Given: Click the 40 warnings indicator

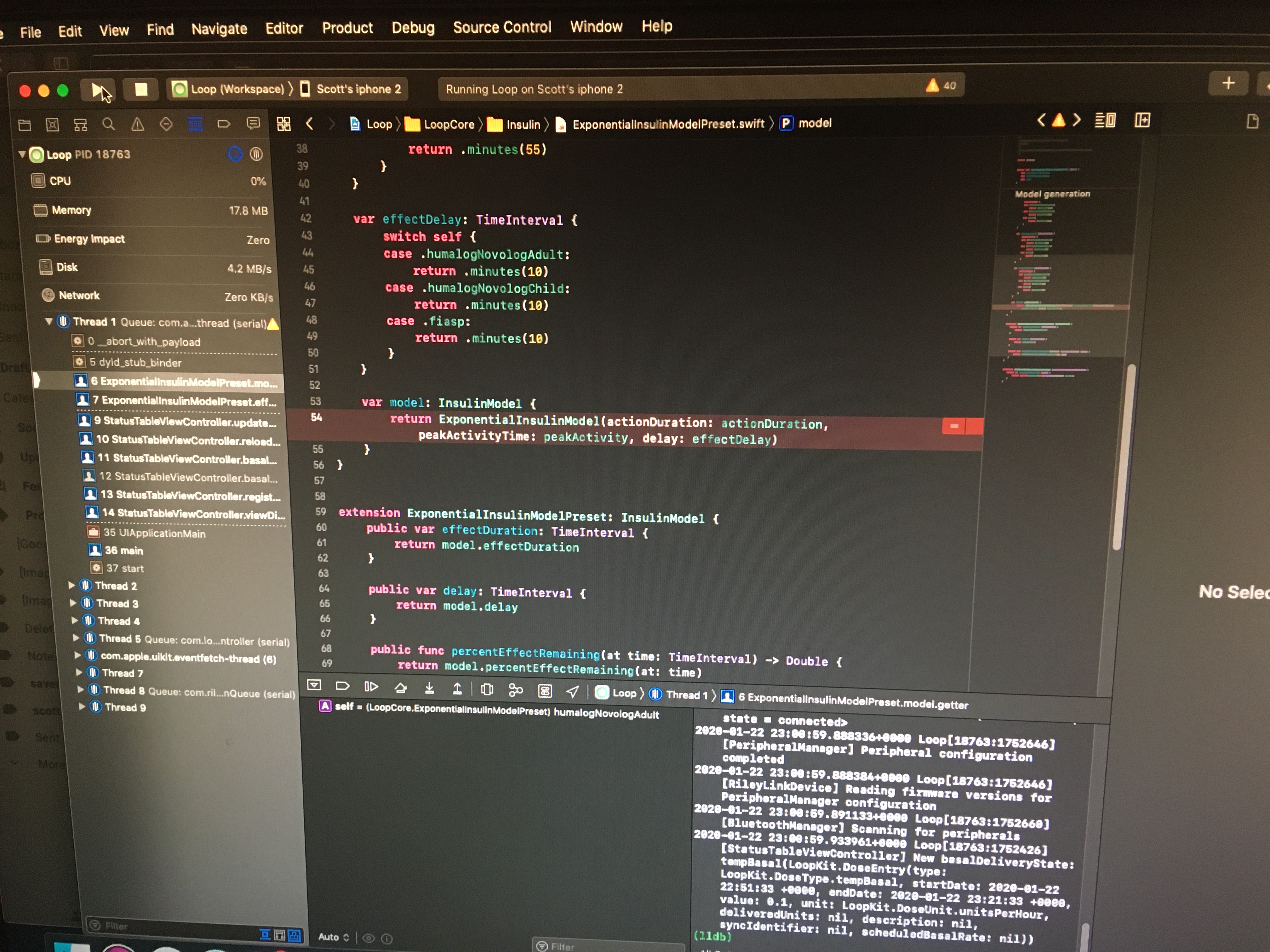Looking at the screenshot, I should pyautogui.click(x=941, y=86).
